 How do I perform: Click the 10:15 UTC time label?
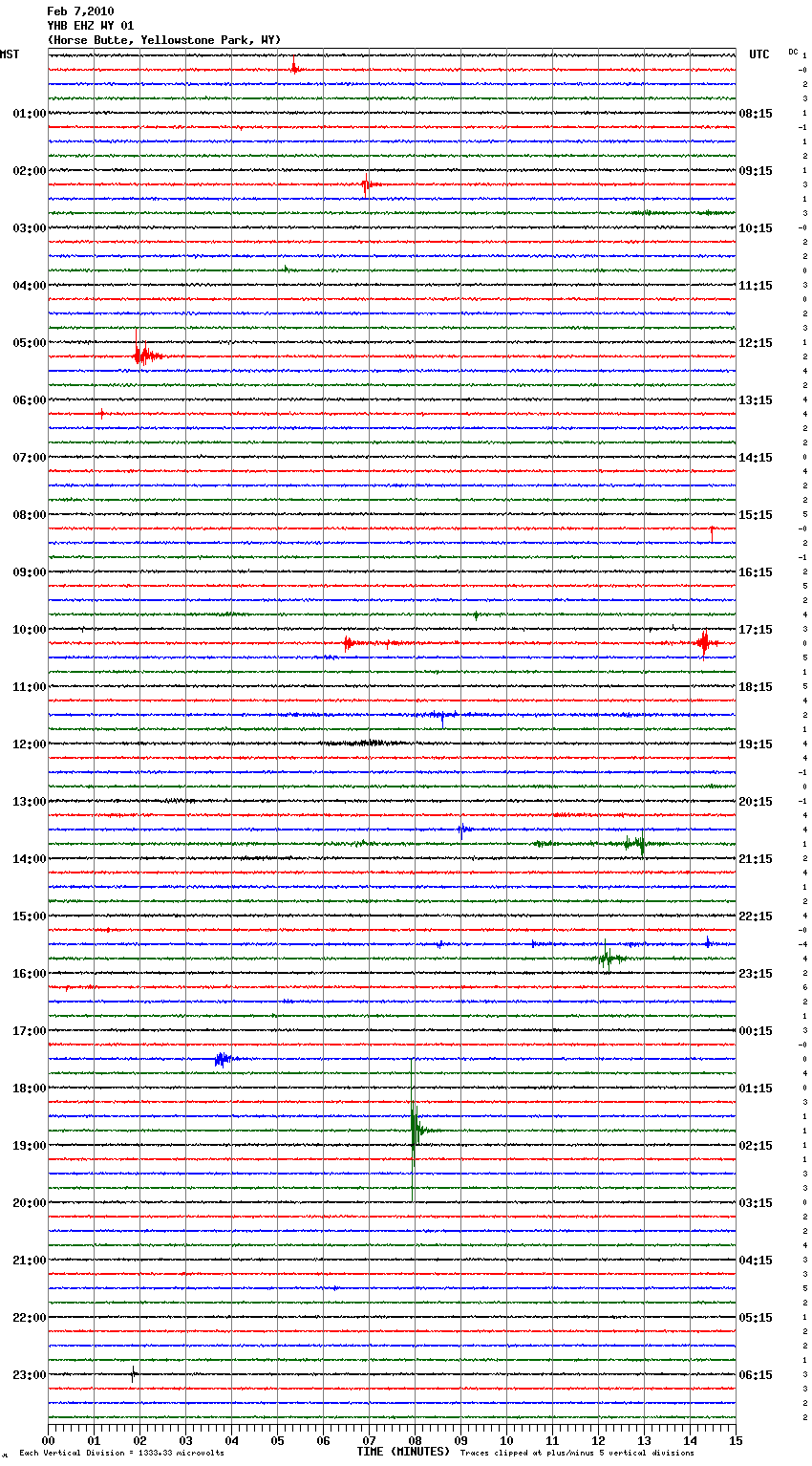[756, 228]
